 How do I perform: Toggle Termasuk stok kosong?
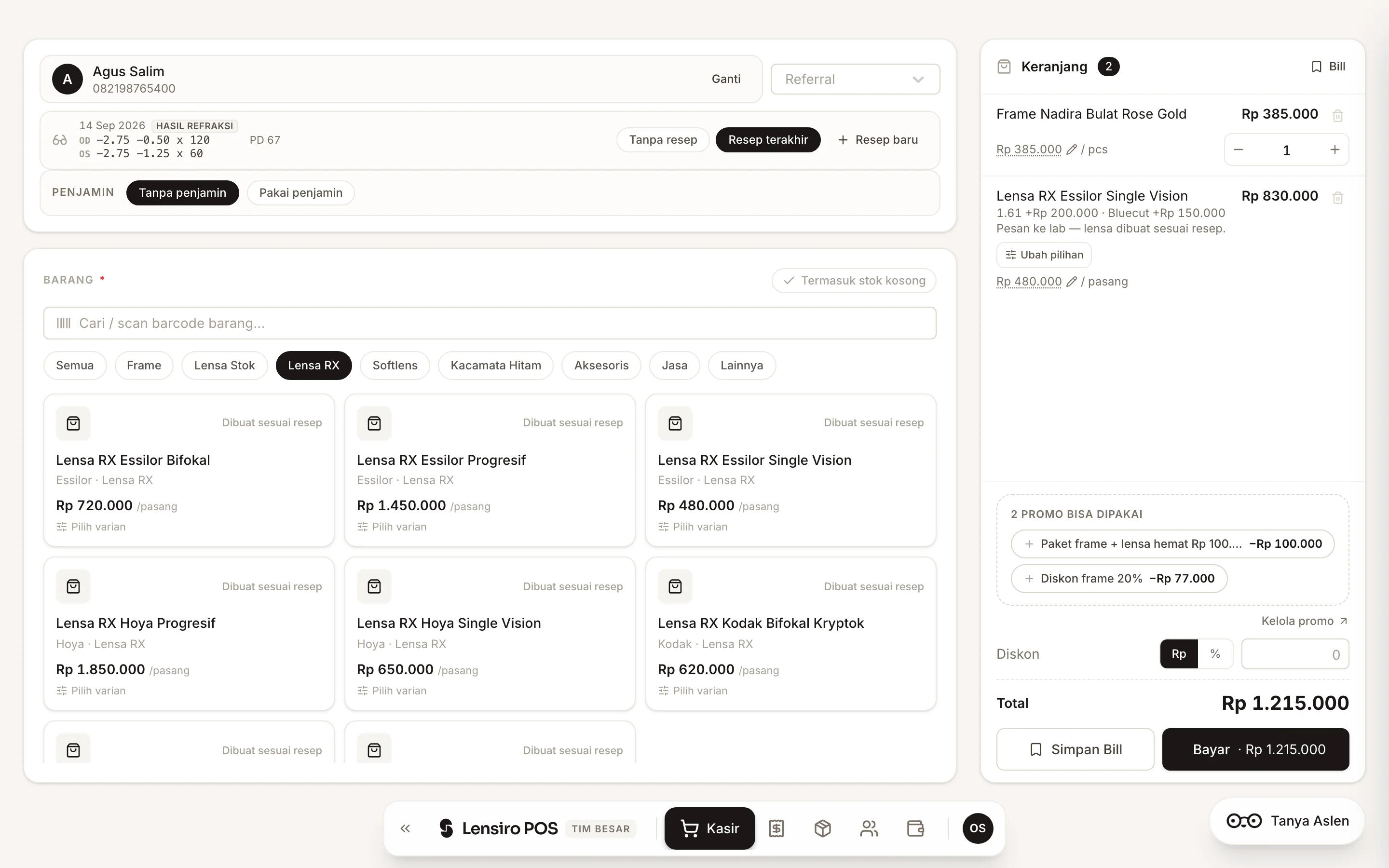tap(854, 281)
